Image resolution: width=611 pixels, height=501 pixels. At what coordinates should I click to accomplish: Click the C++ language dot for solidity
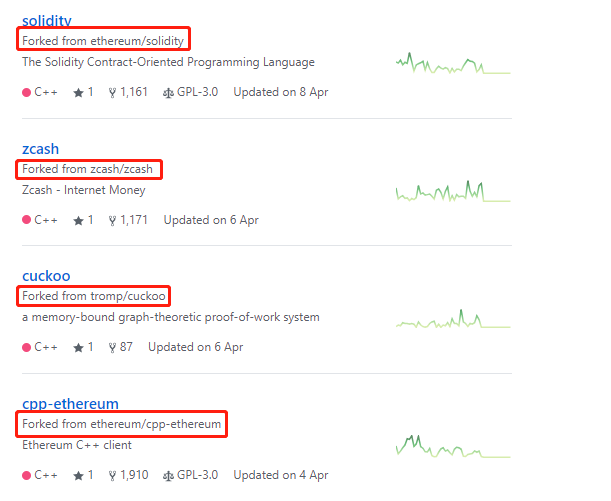tap(26, 92)
